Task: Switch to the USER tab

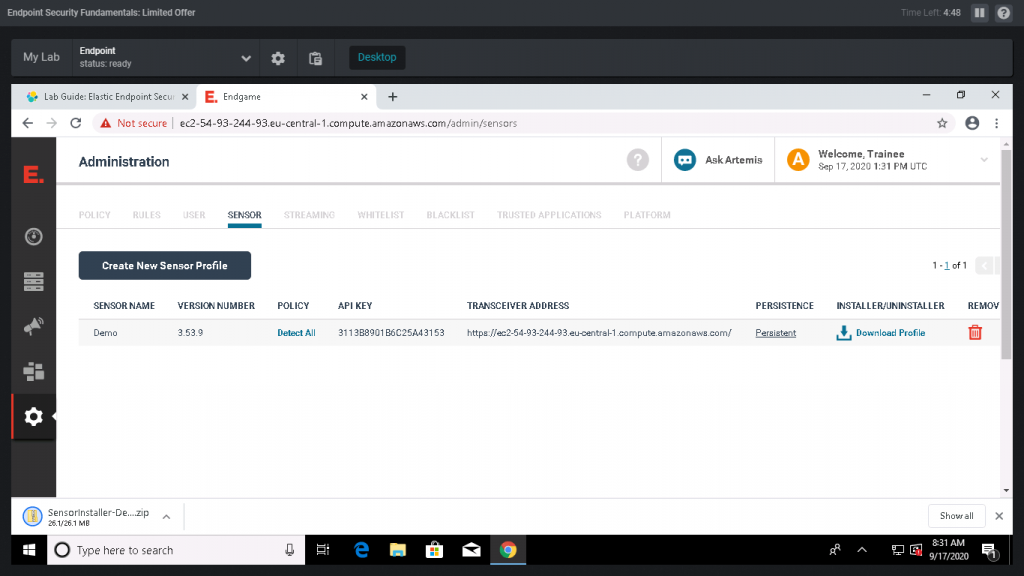Action: [194, 215]
